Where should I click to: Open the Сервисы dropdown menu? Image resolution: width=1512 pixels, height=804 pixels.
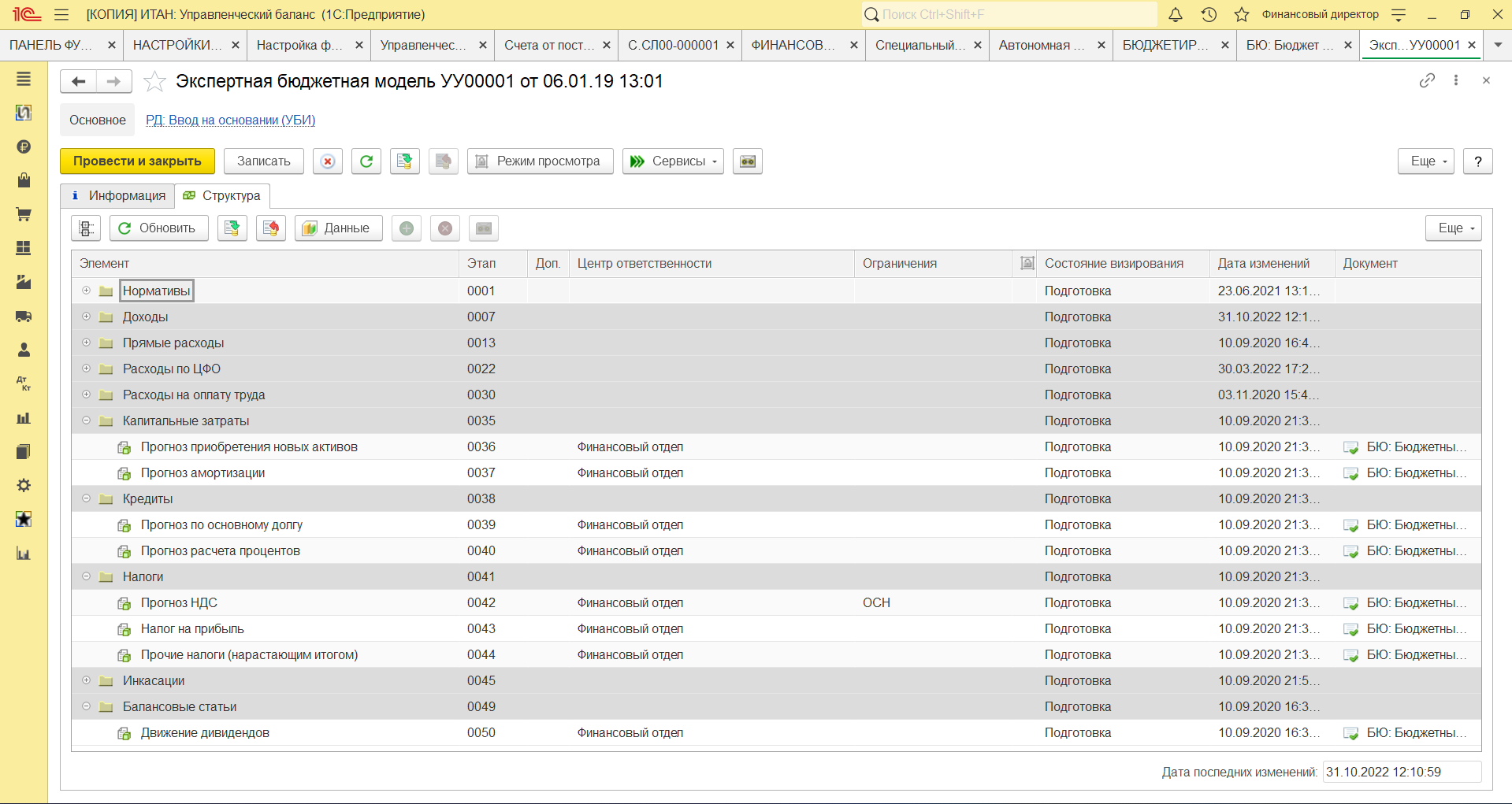click(x=673, y=161)
